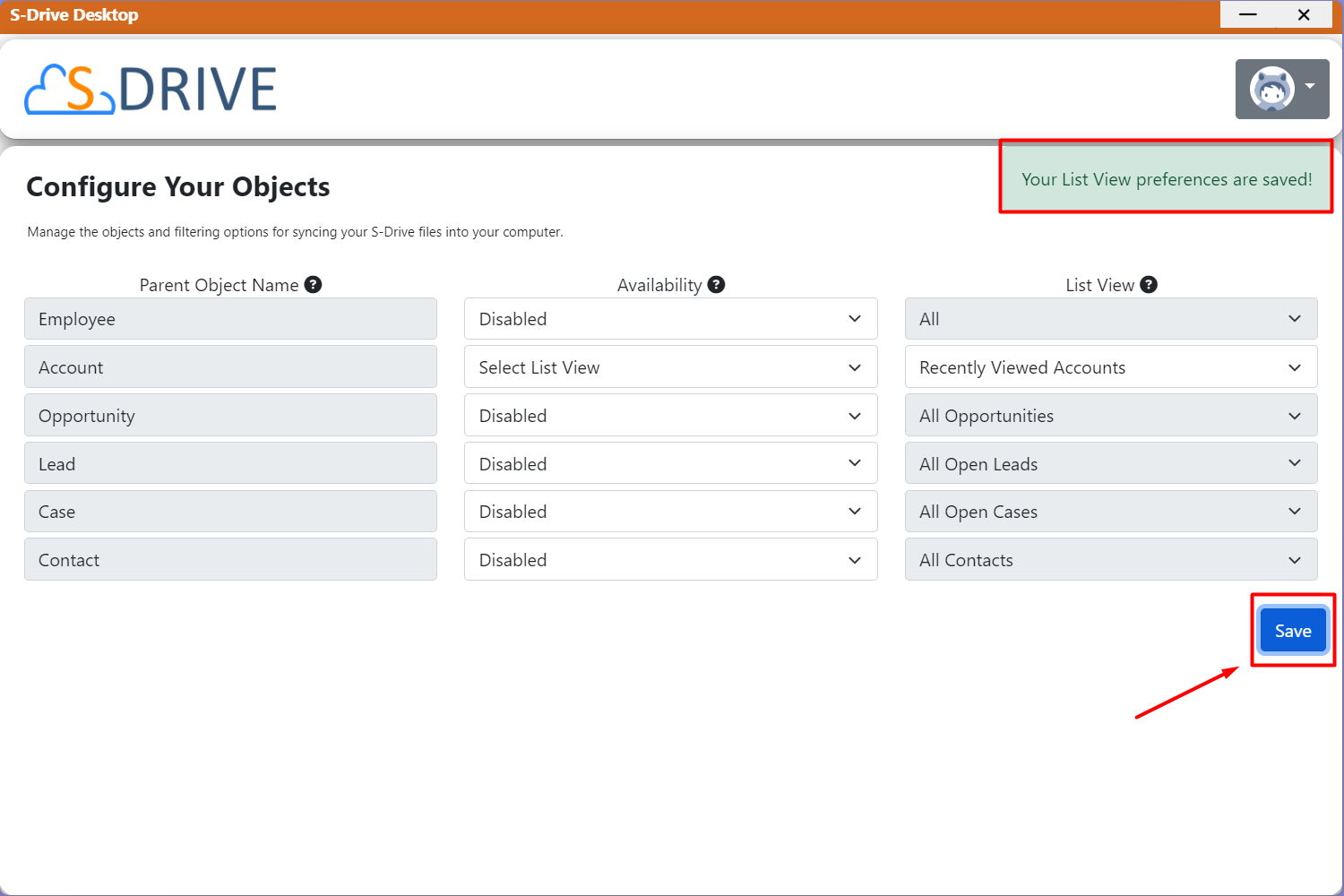
Task: Expand the All Opportunities list view dropdown
Action: (x=1110, y=416)
